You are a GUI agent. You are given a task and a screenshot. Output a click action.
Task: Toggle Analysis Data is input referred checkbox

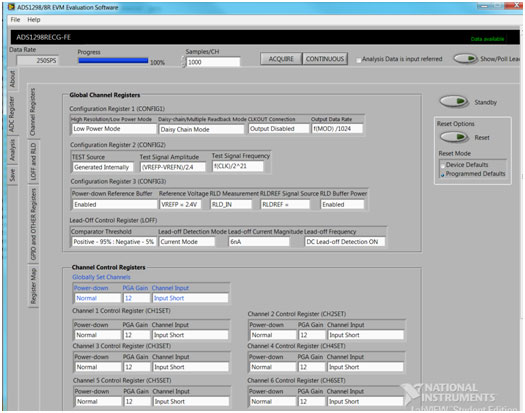pos(359,60)
